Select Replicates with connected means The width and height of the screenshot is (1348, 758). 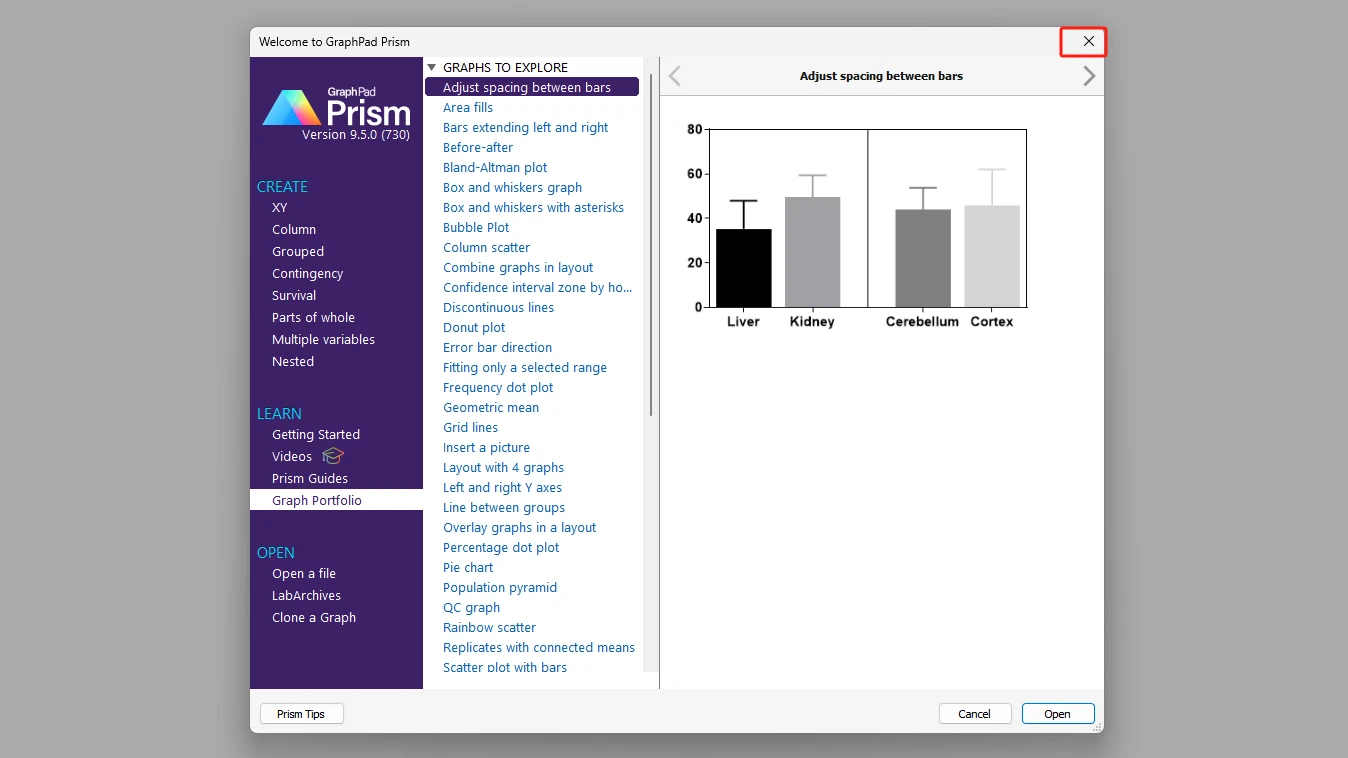(539, 647)
